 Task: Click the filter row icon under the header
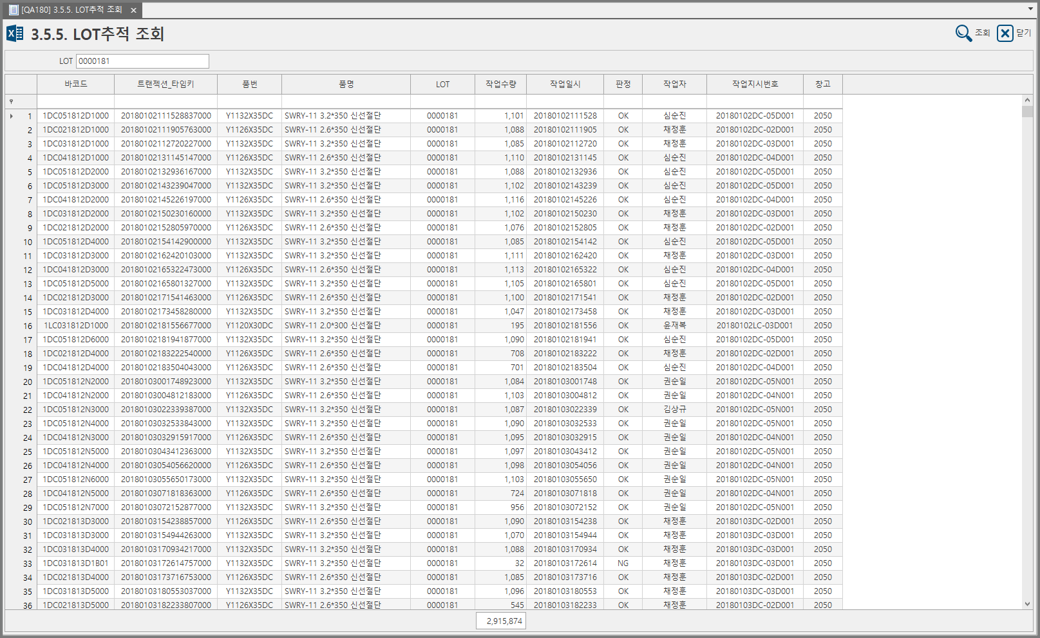11,101
